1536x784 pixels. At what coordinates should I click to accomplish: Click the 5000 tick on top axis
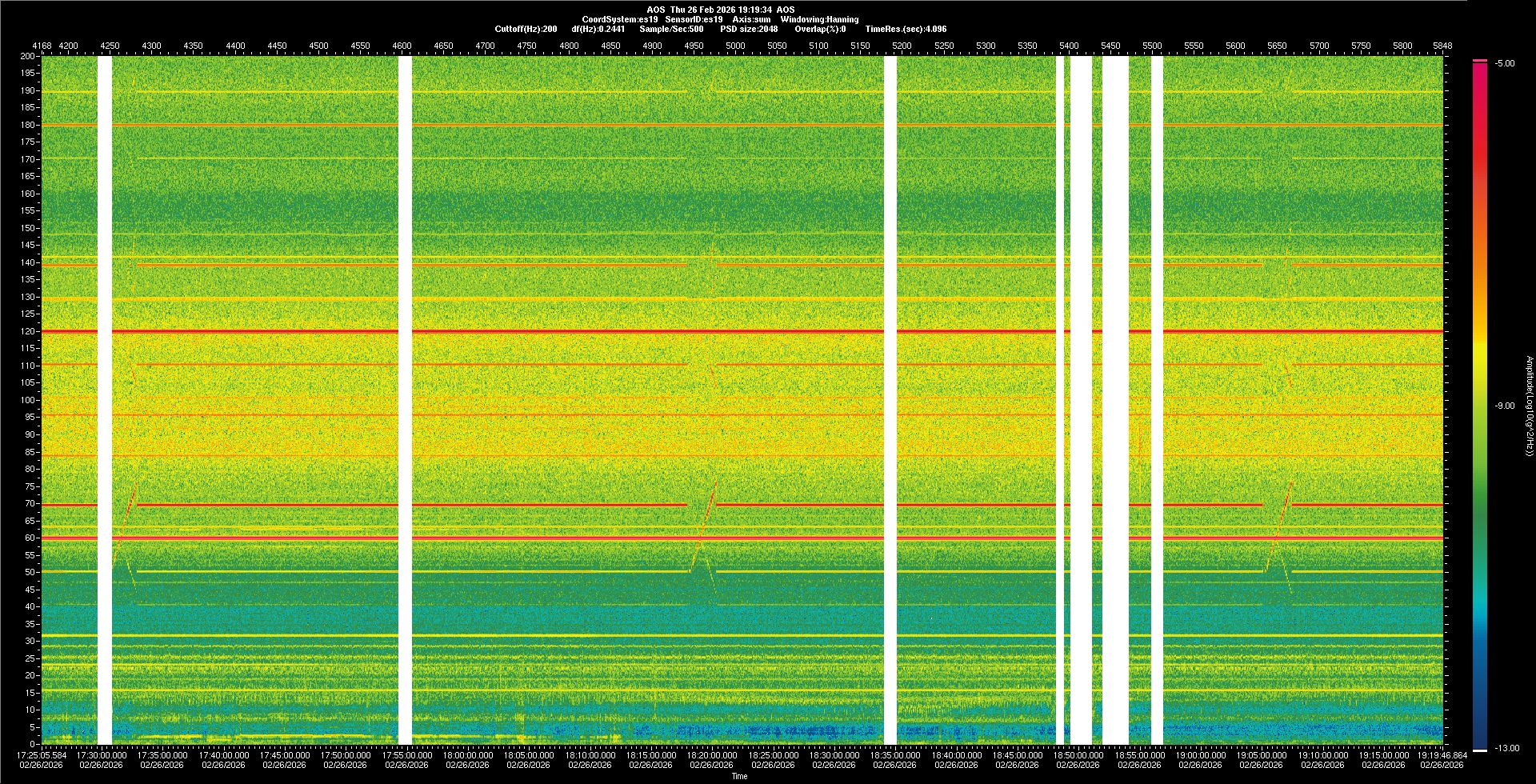coord(735,46)
